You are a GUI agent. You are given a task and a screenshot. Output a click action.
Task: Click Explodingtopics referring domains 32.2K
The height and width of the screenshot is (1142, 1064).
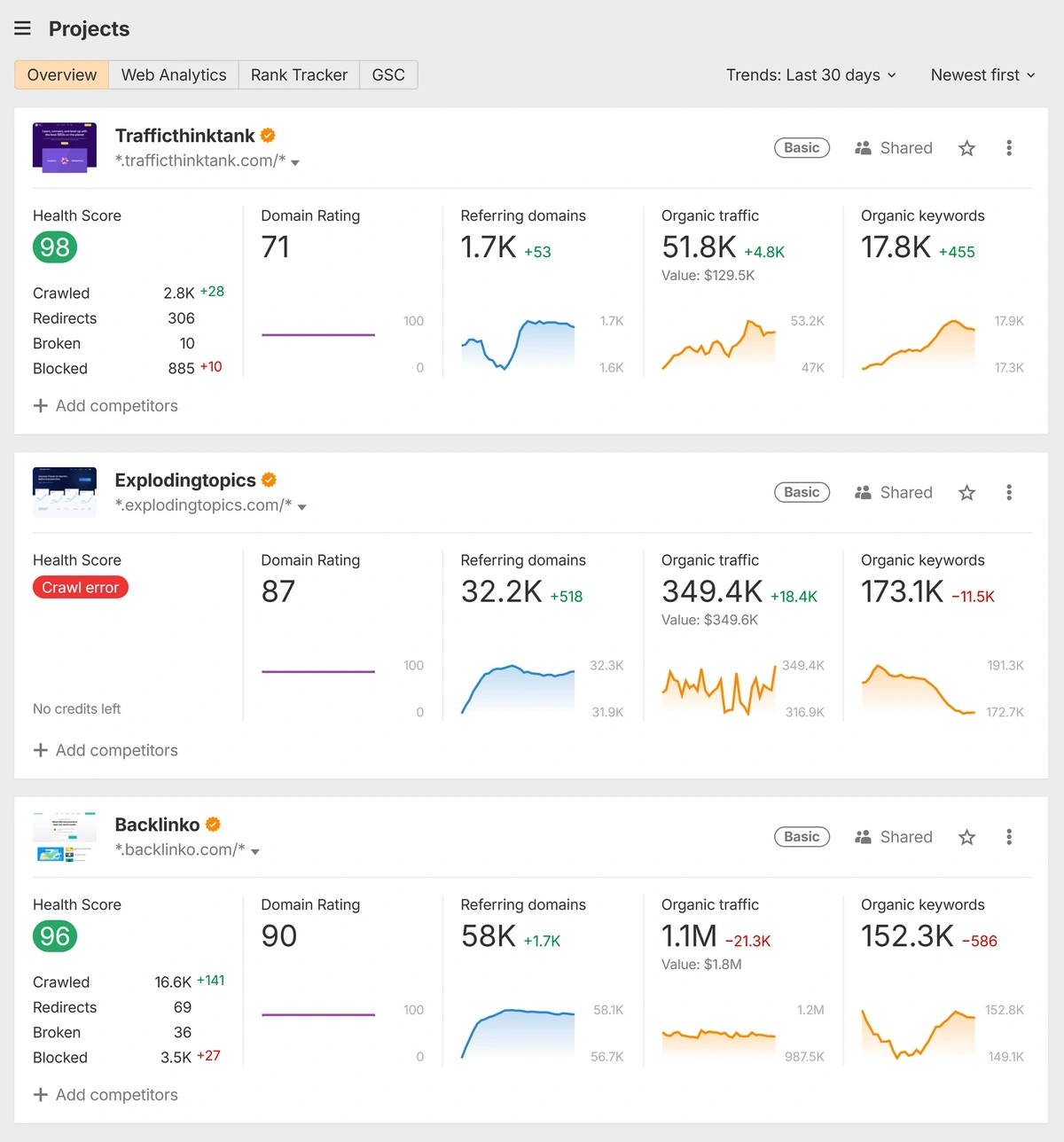(x=502, y=591)
